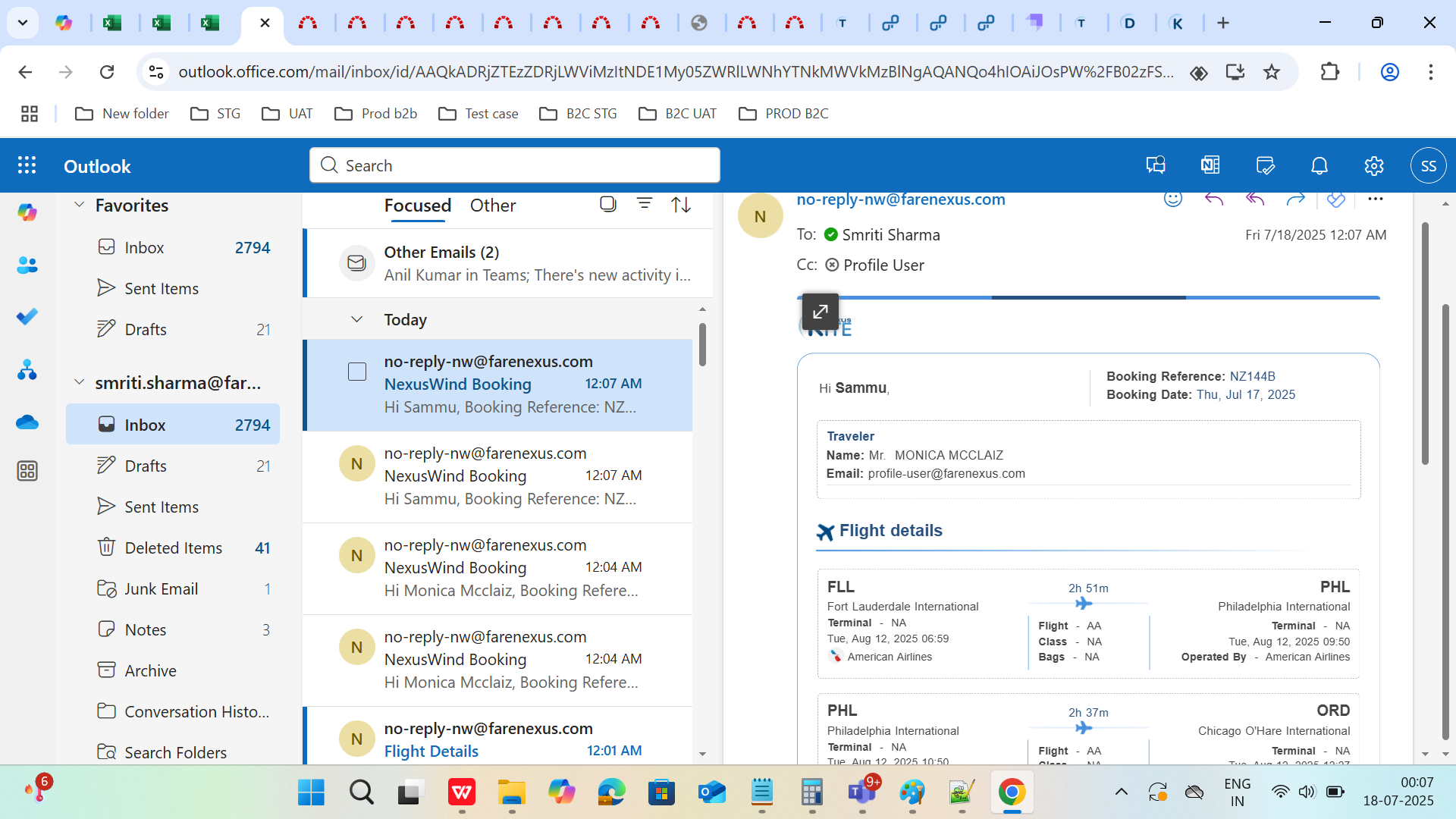Viewport: 1456px width, 819px height.
Task: Tick checkbox on selected NexusWind Booking email
Action: coord(357,372)
